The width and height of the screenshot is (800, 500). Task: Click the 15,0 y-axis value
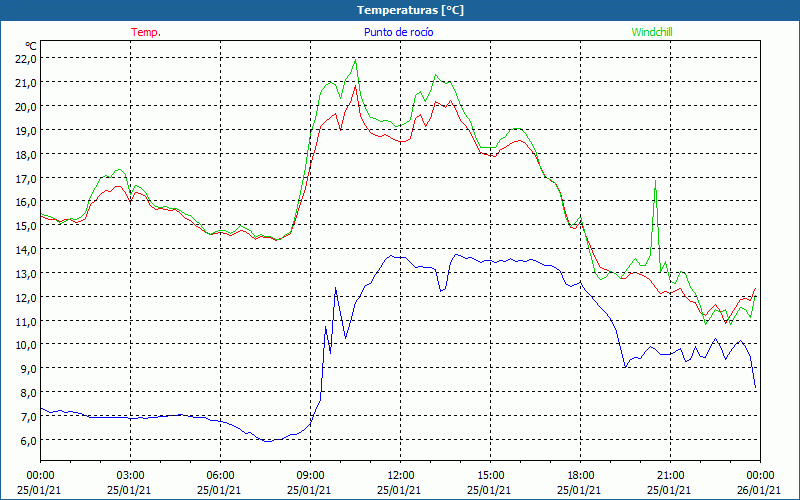tap(27, 226)
